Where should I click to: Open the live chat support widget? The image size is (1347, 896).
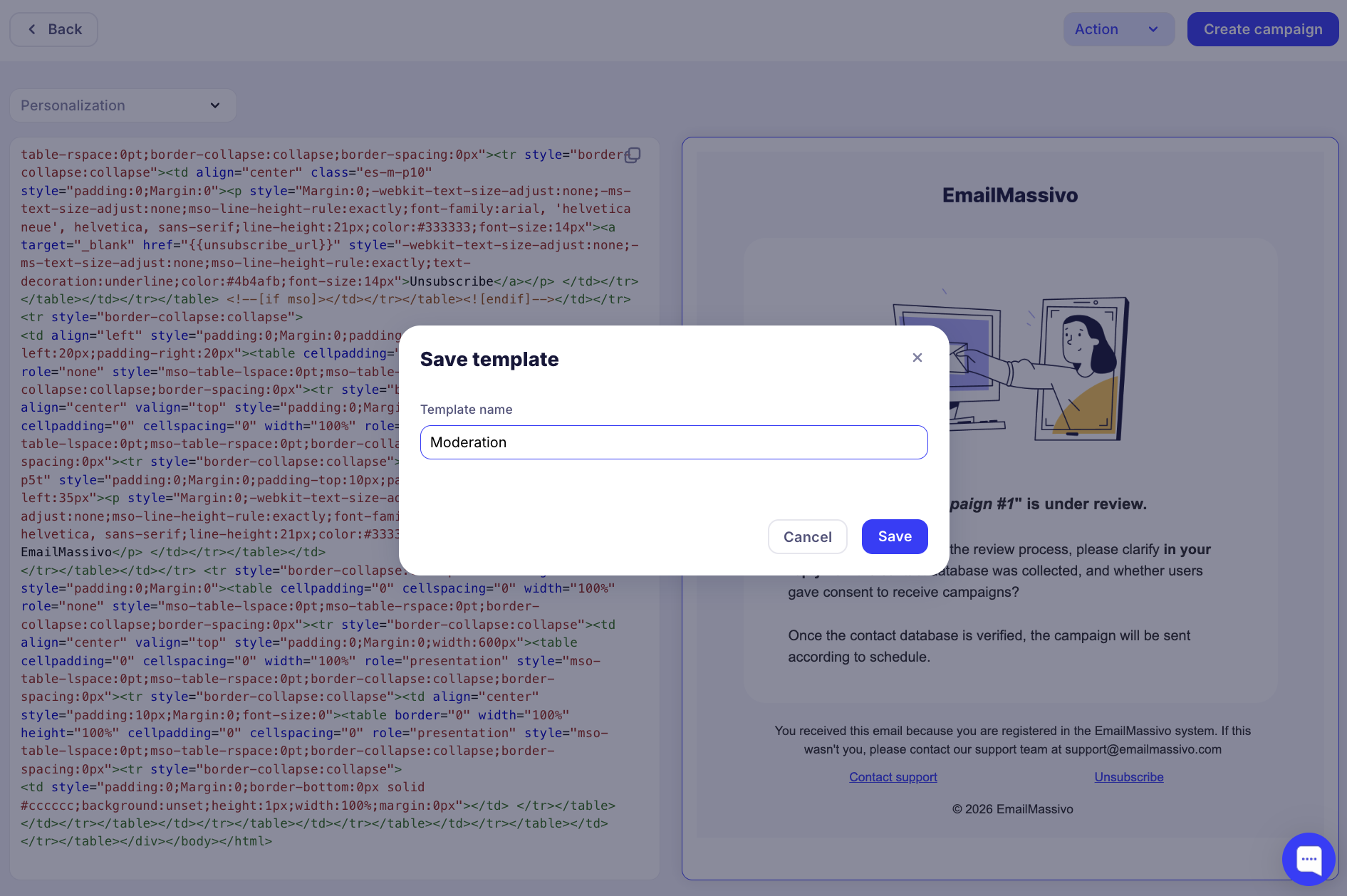click(1309, 859)
